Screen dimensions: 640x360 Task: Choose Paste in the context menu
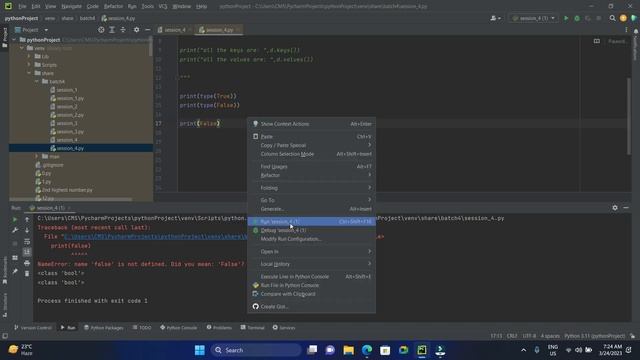311,137
